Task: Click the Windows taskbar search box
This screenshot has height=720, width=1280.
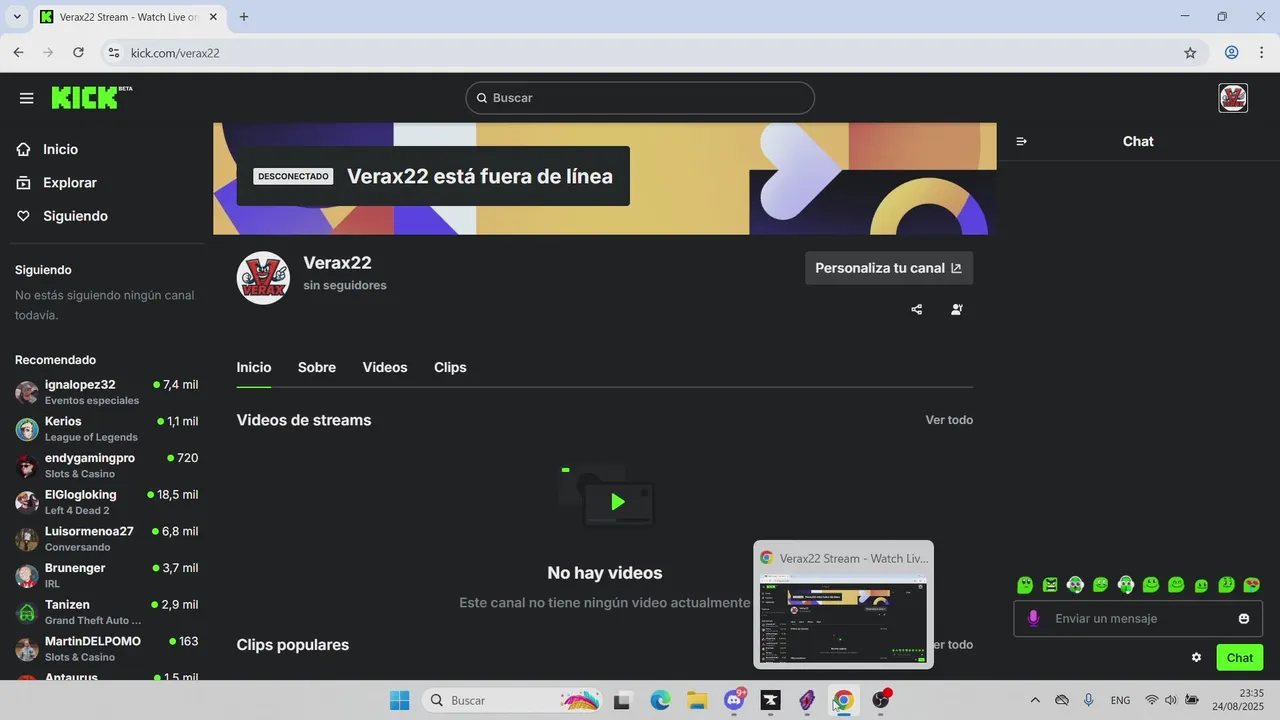Action: coord(512,700)
